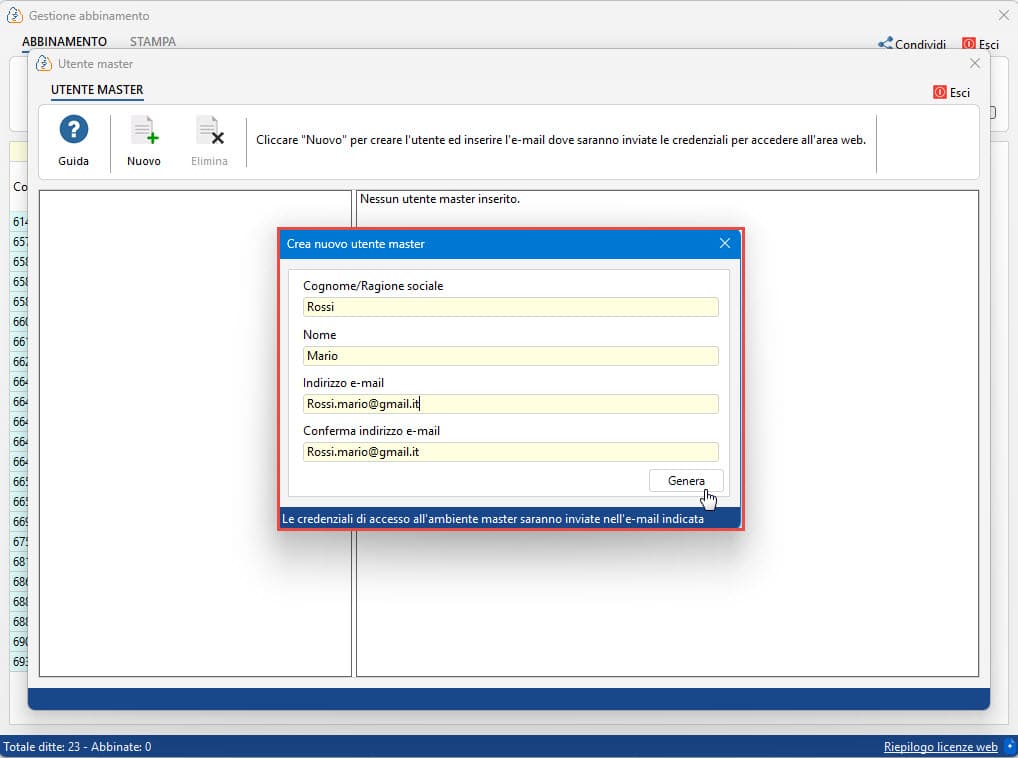Click into the Nome input field
1018x758 pixels.
point(510,356)
